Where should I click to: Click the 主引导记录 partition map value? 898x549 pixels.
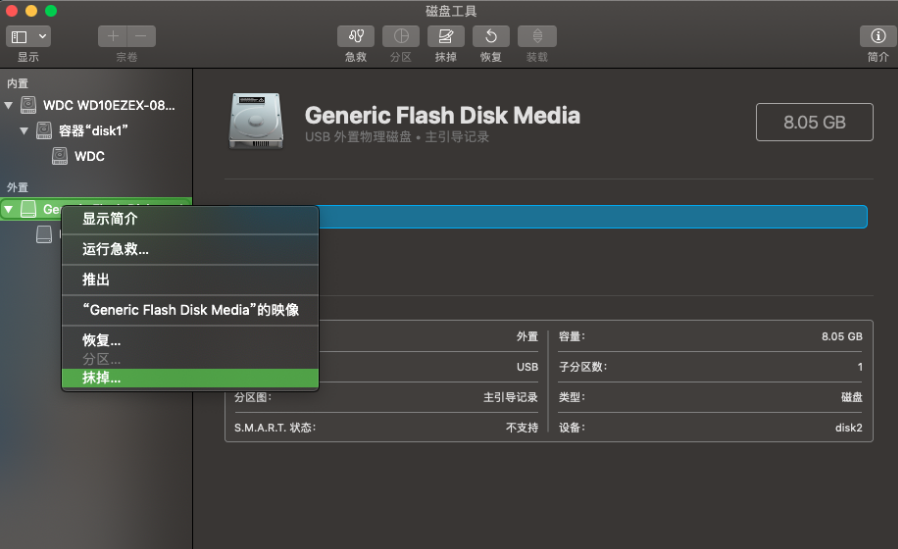[510, 397]
